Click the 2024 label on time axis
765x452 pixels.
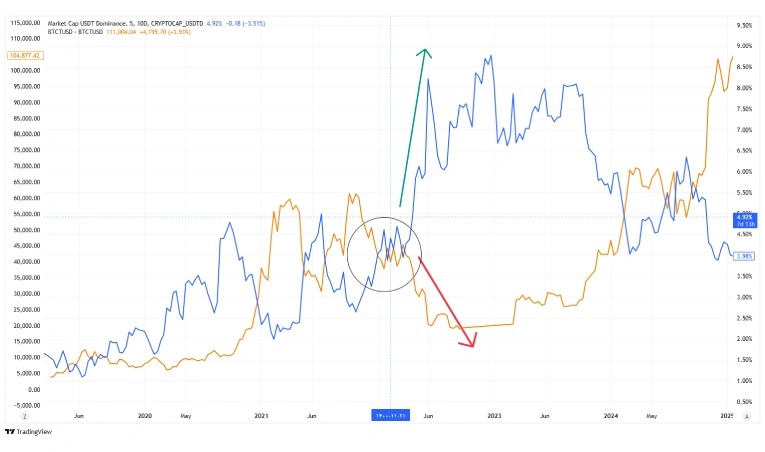click(x=611, y=414)
